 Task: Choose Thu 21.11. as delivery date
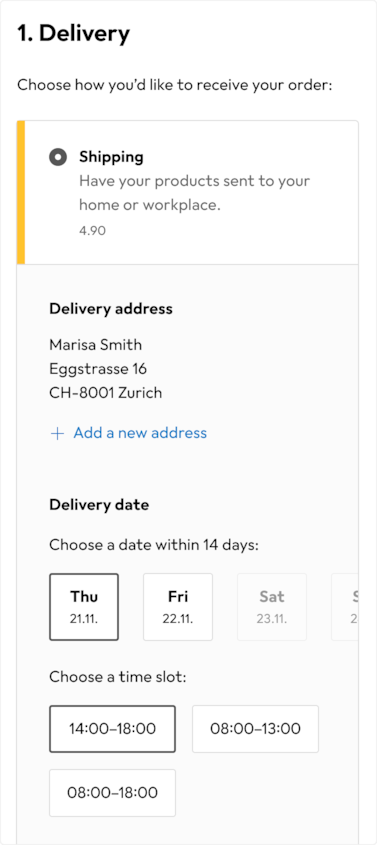click(x=84, y=607)
